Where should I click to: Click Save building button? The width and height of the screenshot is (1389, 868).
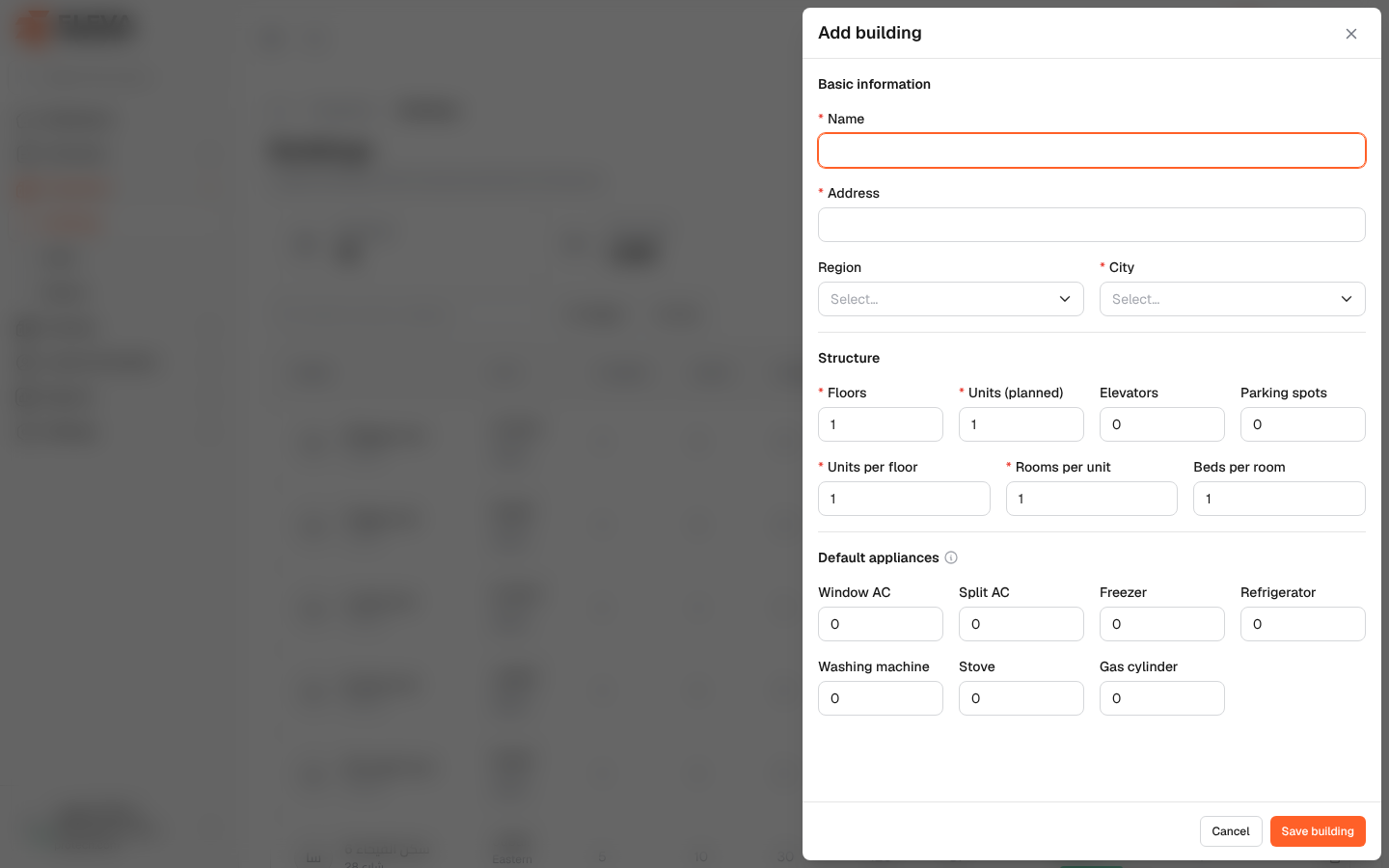1318,831
